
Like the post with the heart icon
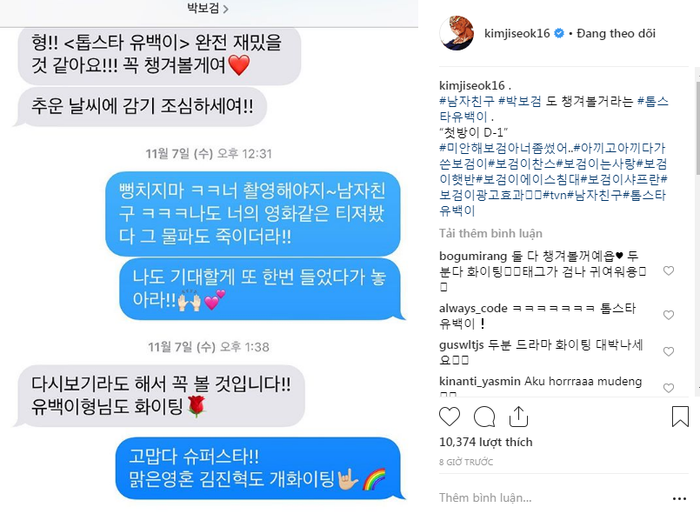click(449, 417)
